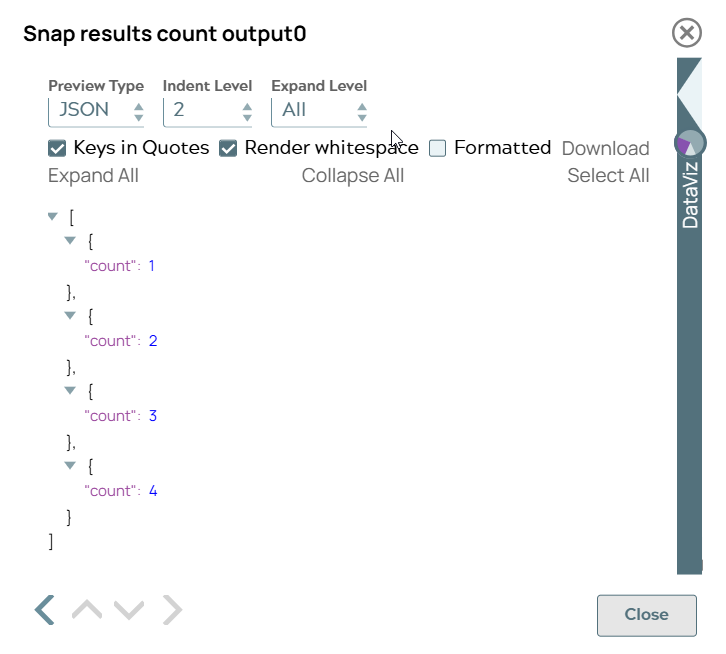The width and height of the screenshot is (726, 654).
Task: Open the Expand Level dropdown
Action: pos(319,110)
